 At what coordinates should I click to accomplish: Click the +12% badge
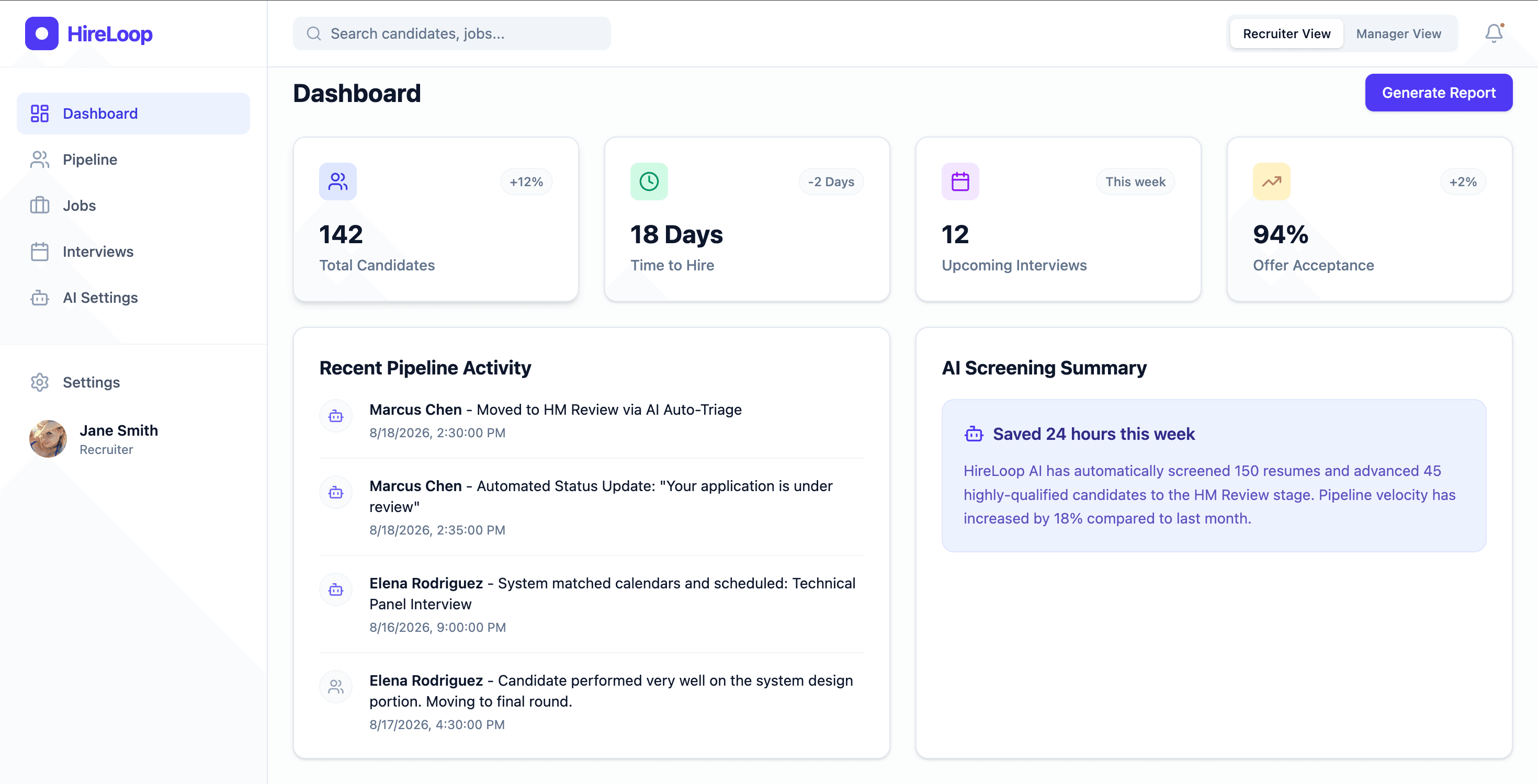[x=526, y=181]
